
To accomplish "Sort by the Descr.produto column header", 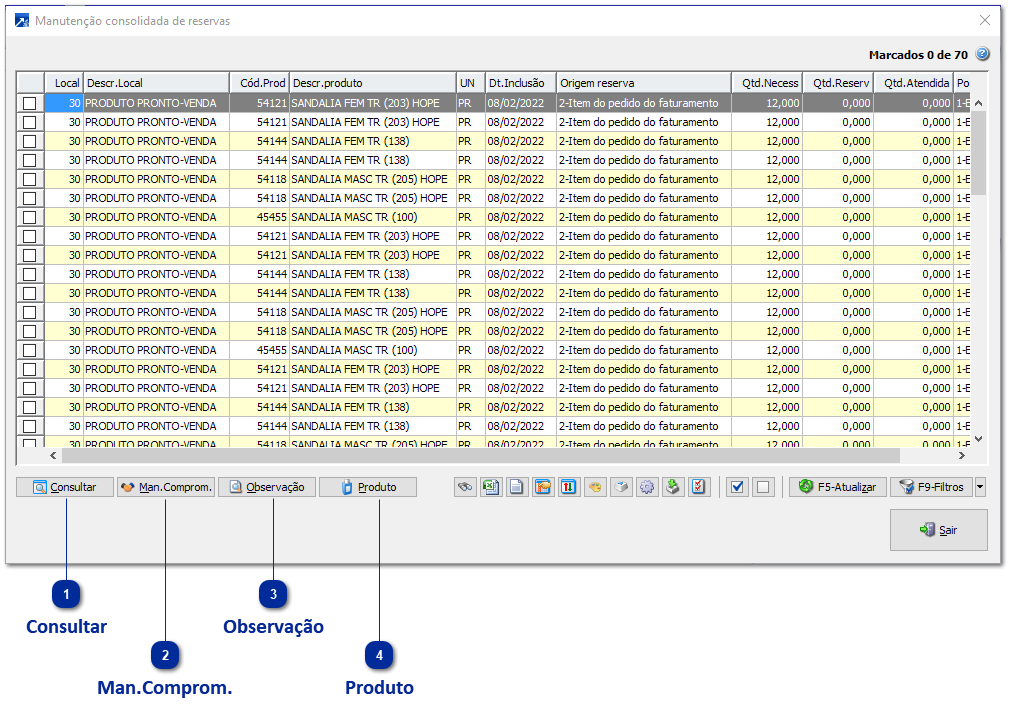I will pyautogui.click(x=371, y=83).
